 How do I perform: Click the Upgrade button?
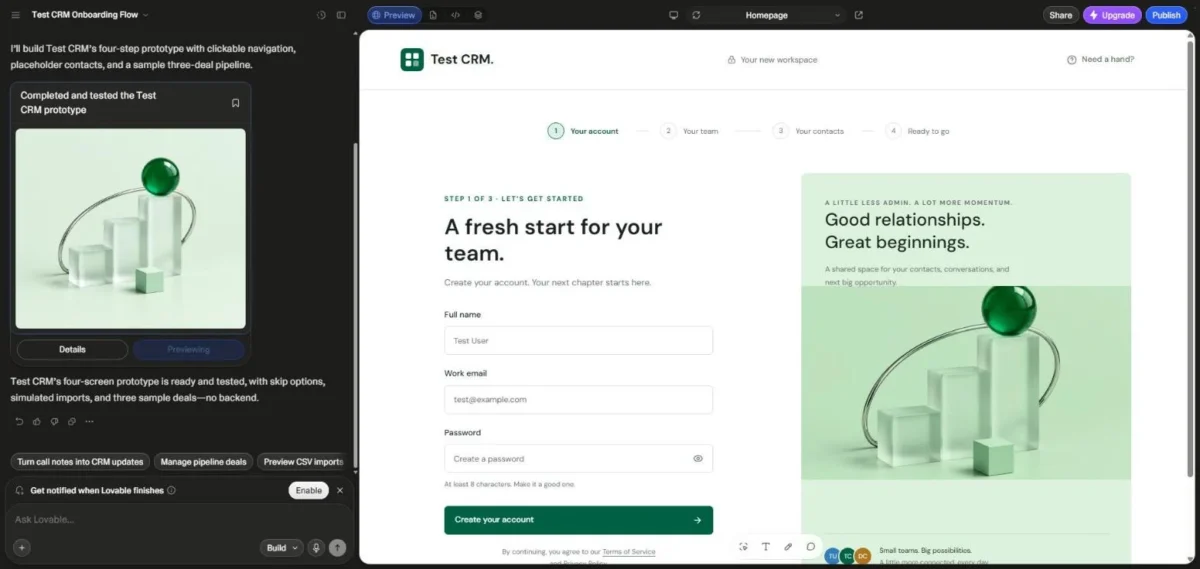[1112, 15]
